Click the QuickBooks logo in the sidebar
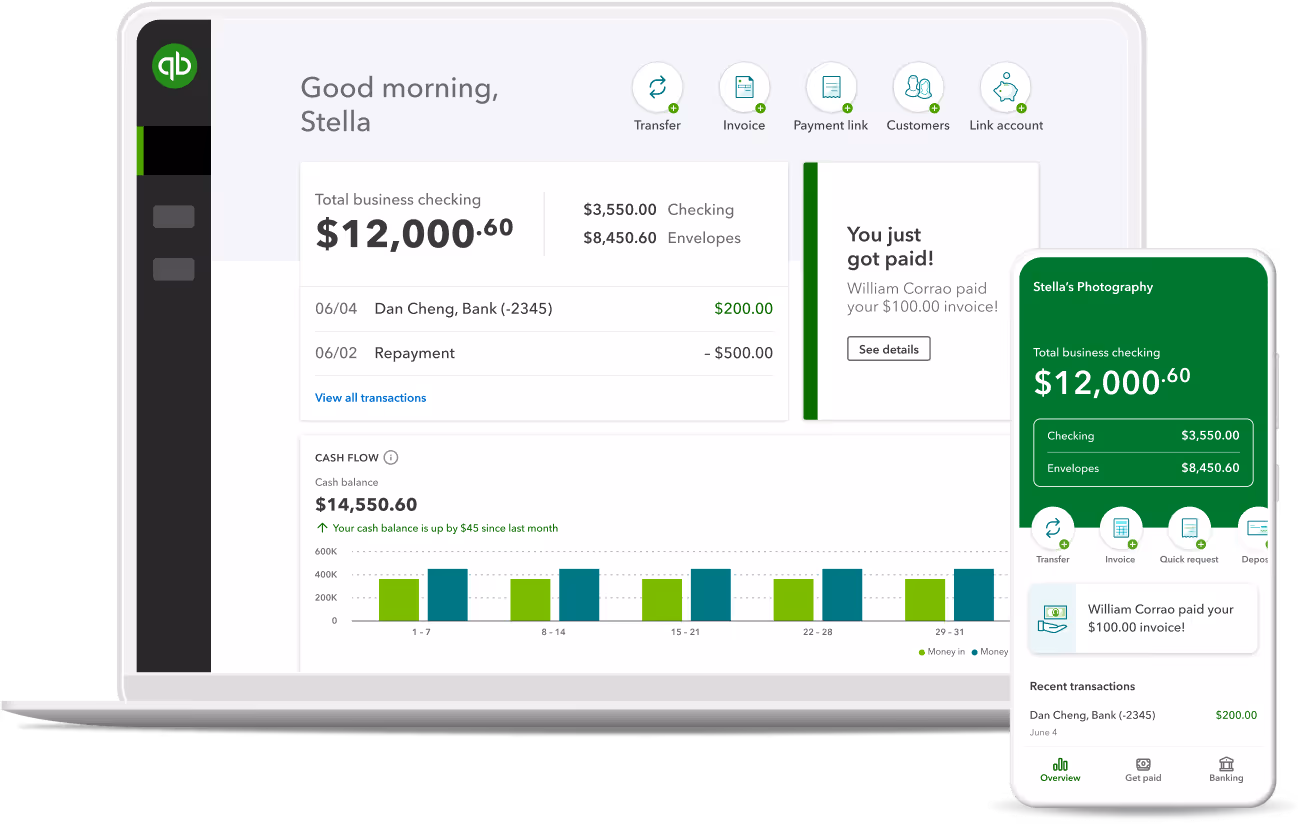 [174, 64]
